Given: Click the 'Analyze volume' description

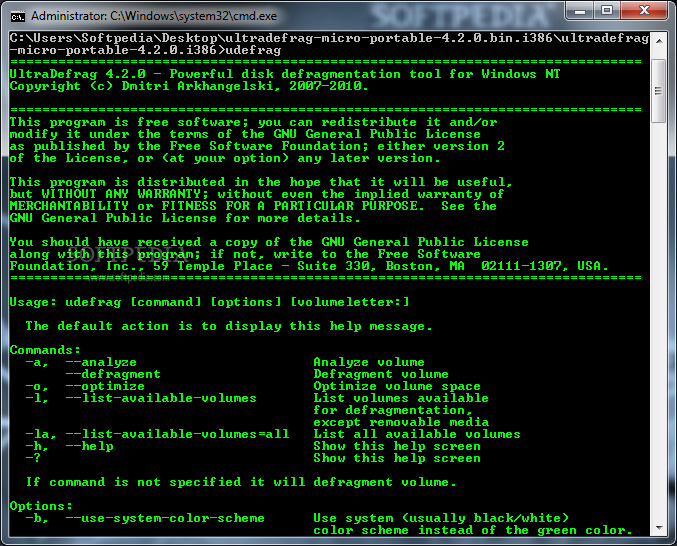Looking at the screenshot, I should (x=369, y=362).
